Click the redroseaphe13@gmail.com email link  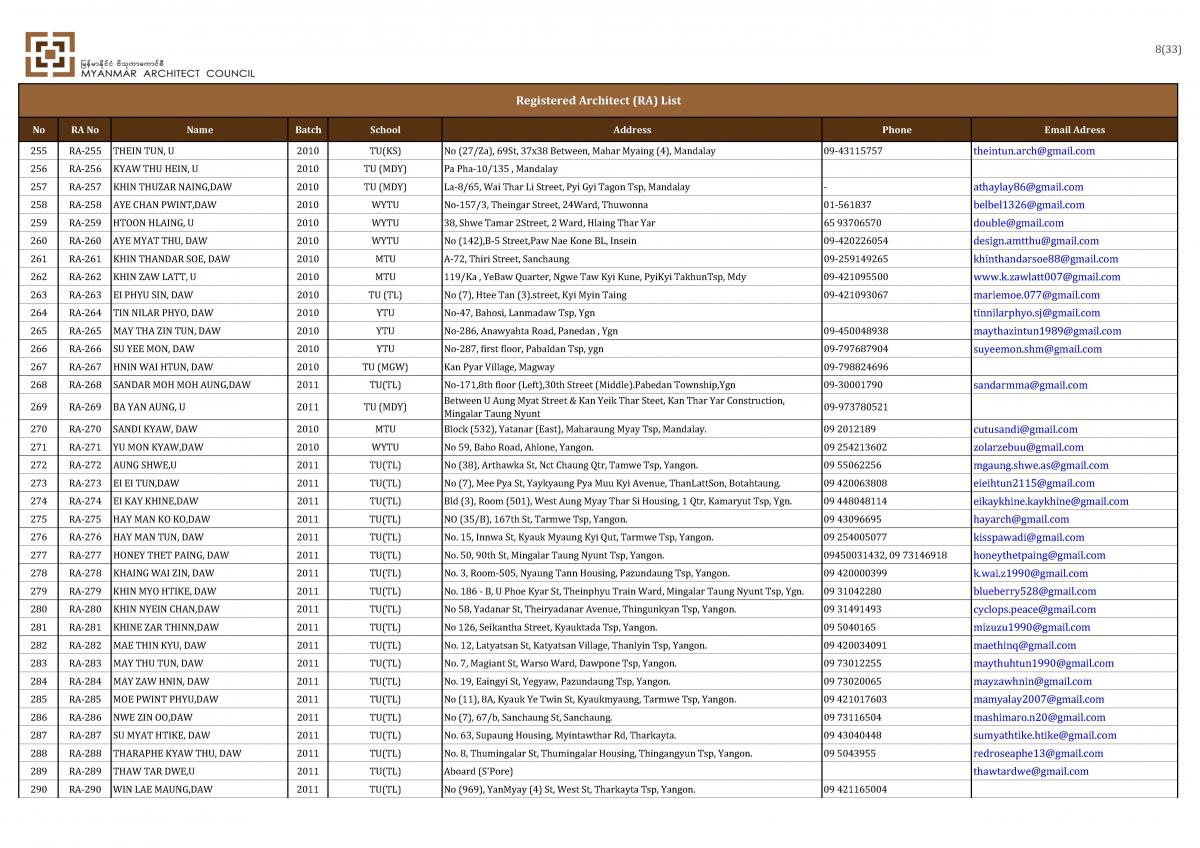pos(1038,753)
